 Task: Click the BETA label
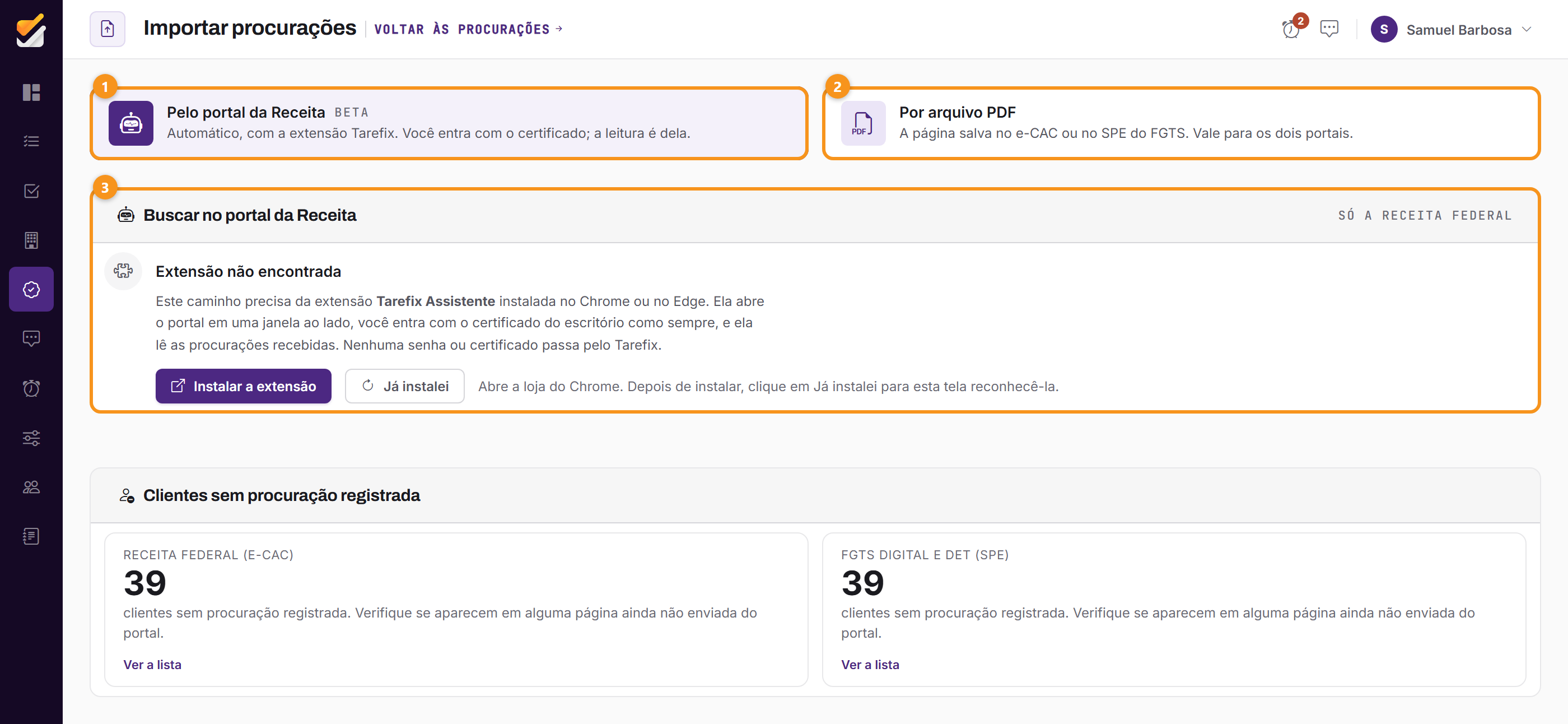(x=351, y=113)
